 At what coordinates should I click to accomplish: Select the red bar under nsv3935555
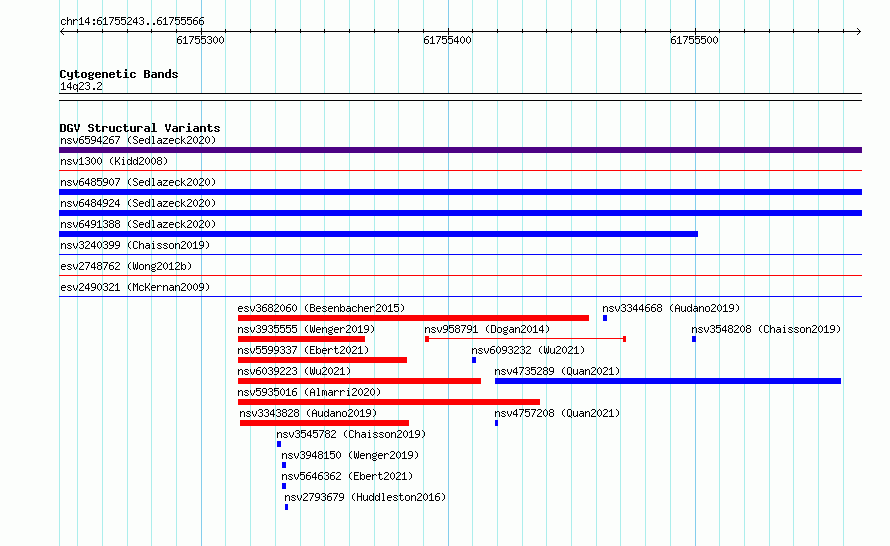[301, 339]
